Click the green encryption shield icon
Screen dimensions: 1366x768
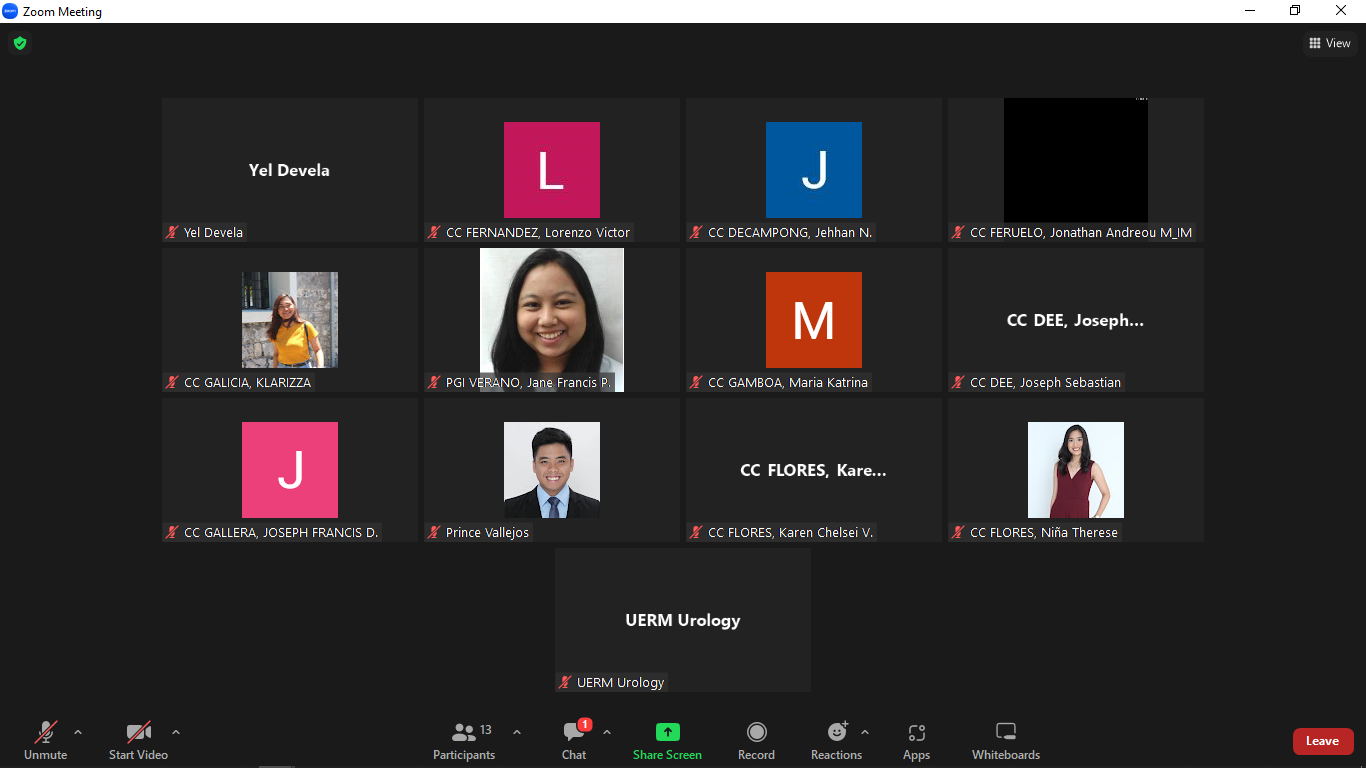click(19, 43)
